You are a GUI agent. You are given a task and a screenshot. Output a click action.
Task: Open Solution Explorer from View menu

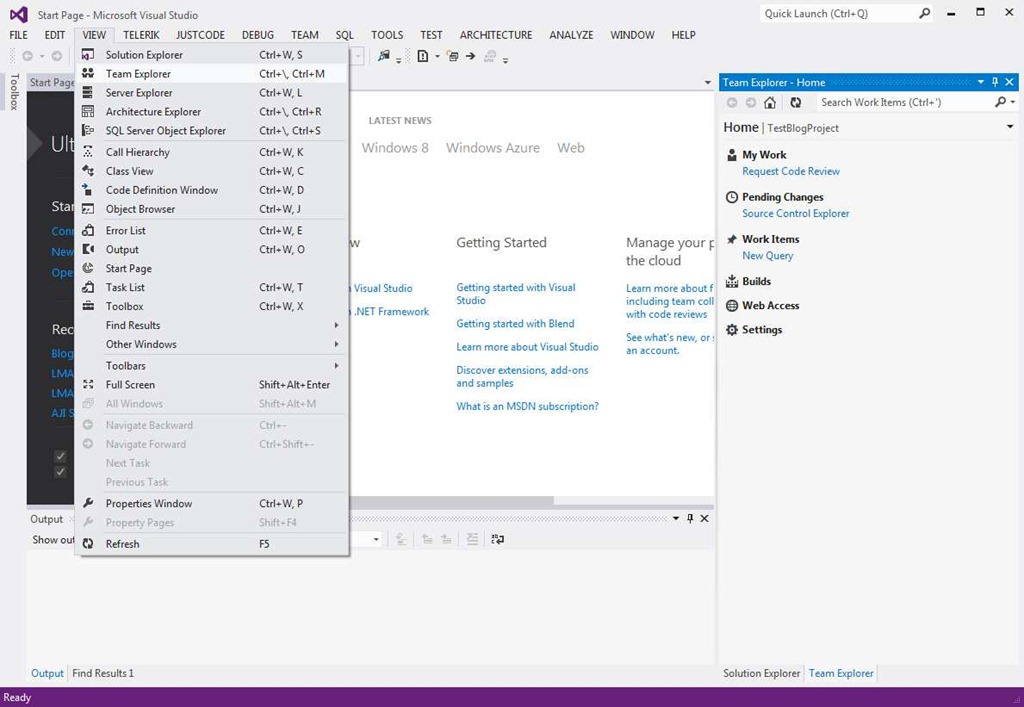(212, 55)
